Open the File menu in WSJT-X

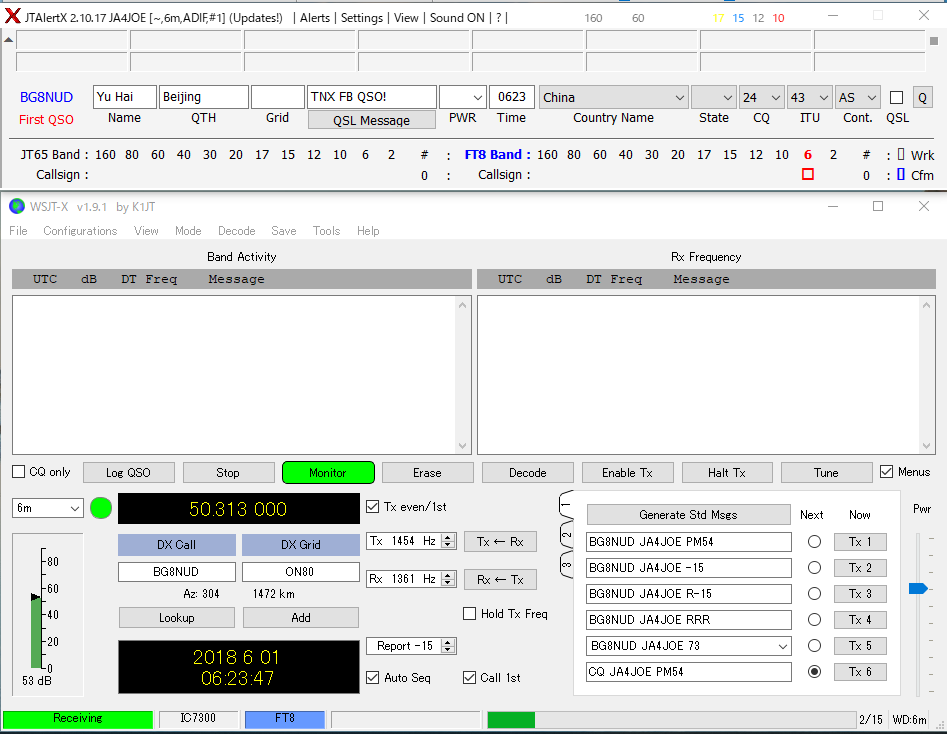tap(18, 231)
